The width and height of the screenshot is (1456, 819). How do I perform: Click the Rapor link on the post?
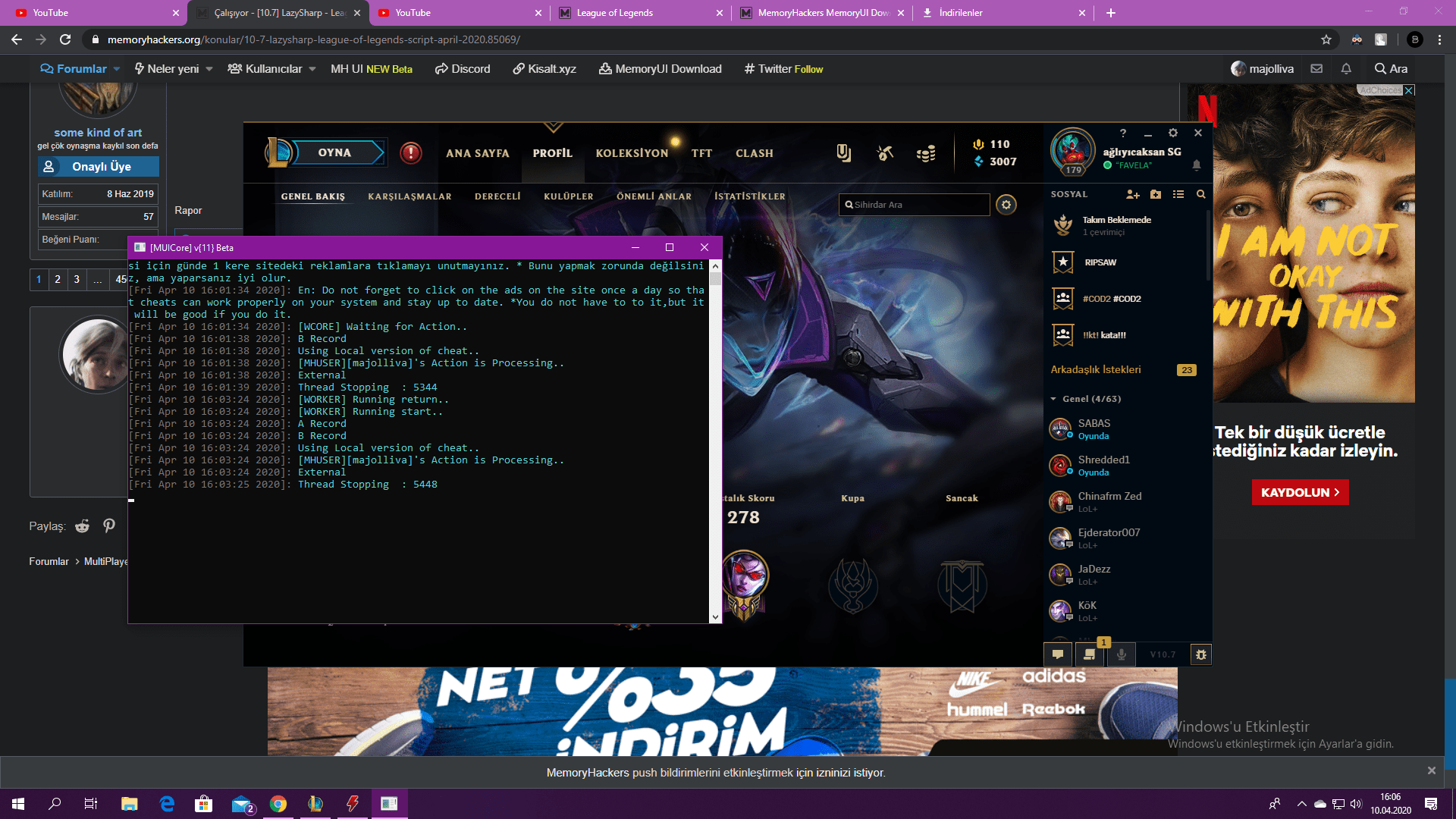tap(188, 211)
